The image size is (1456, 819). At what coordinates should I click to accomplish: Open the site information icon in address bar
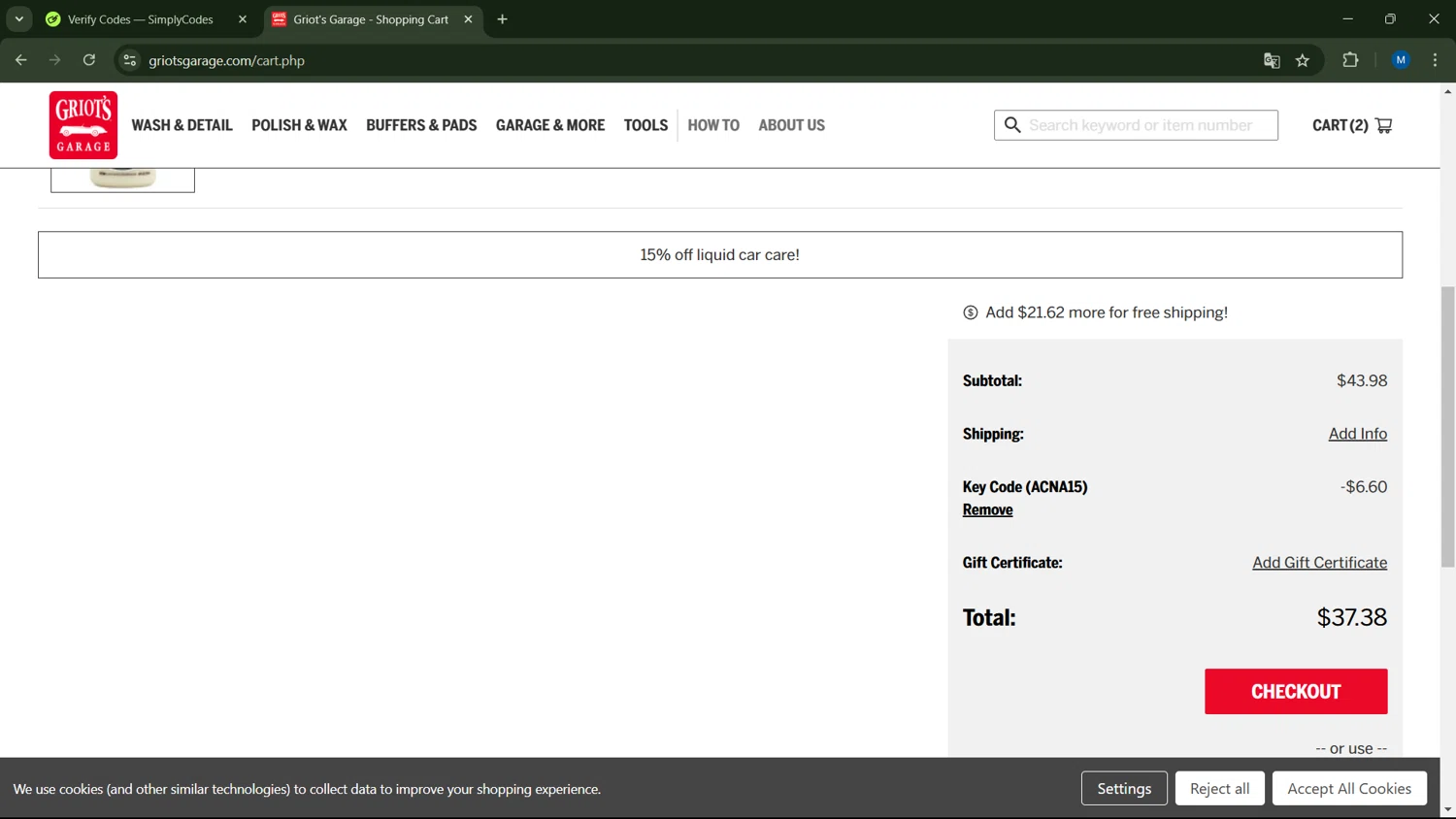(x=129, y=60)
